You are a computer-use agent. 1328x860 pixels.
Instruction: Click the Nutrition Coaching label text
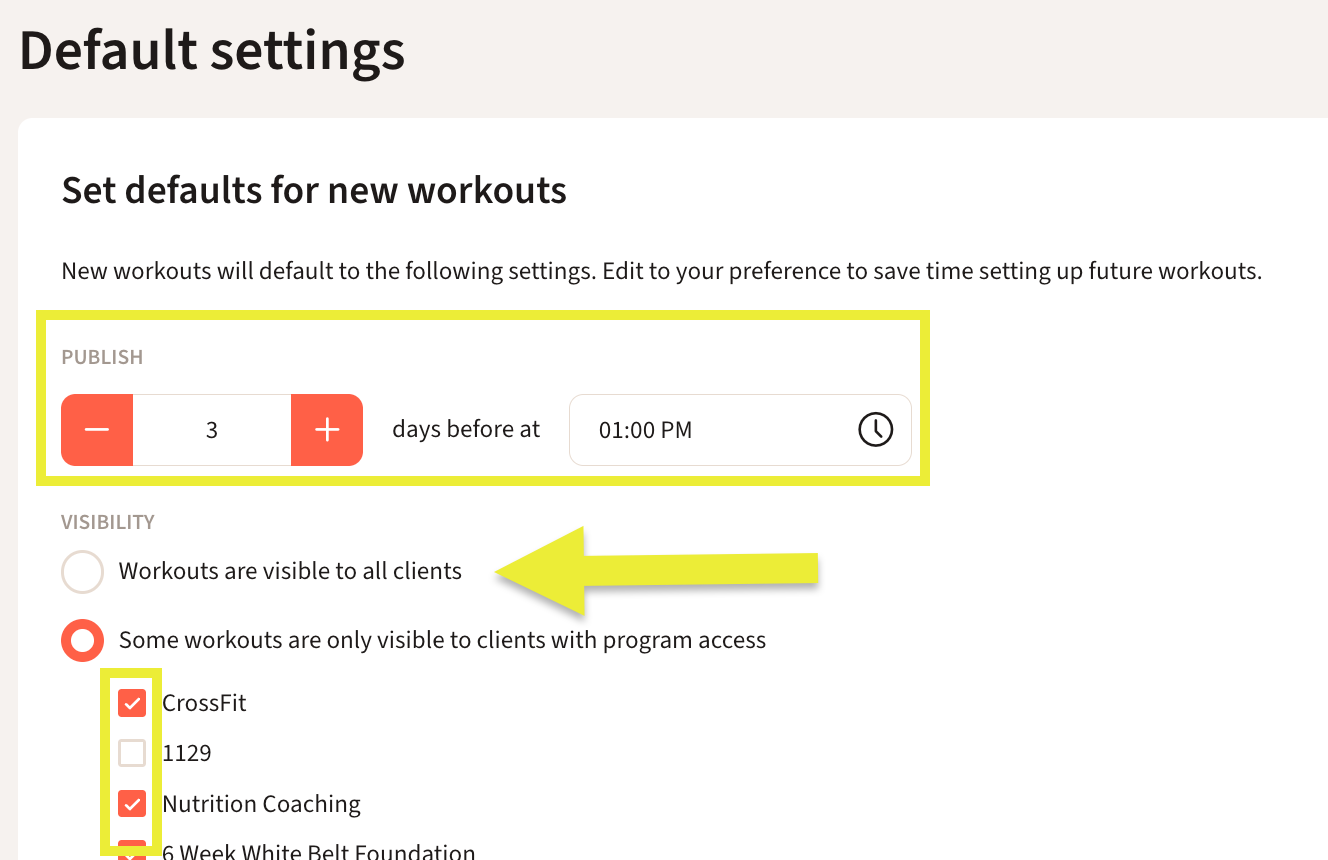pos(261,804)
